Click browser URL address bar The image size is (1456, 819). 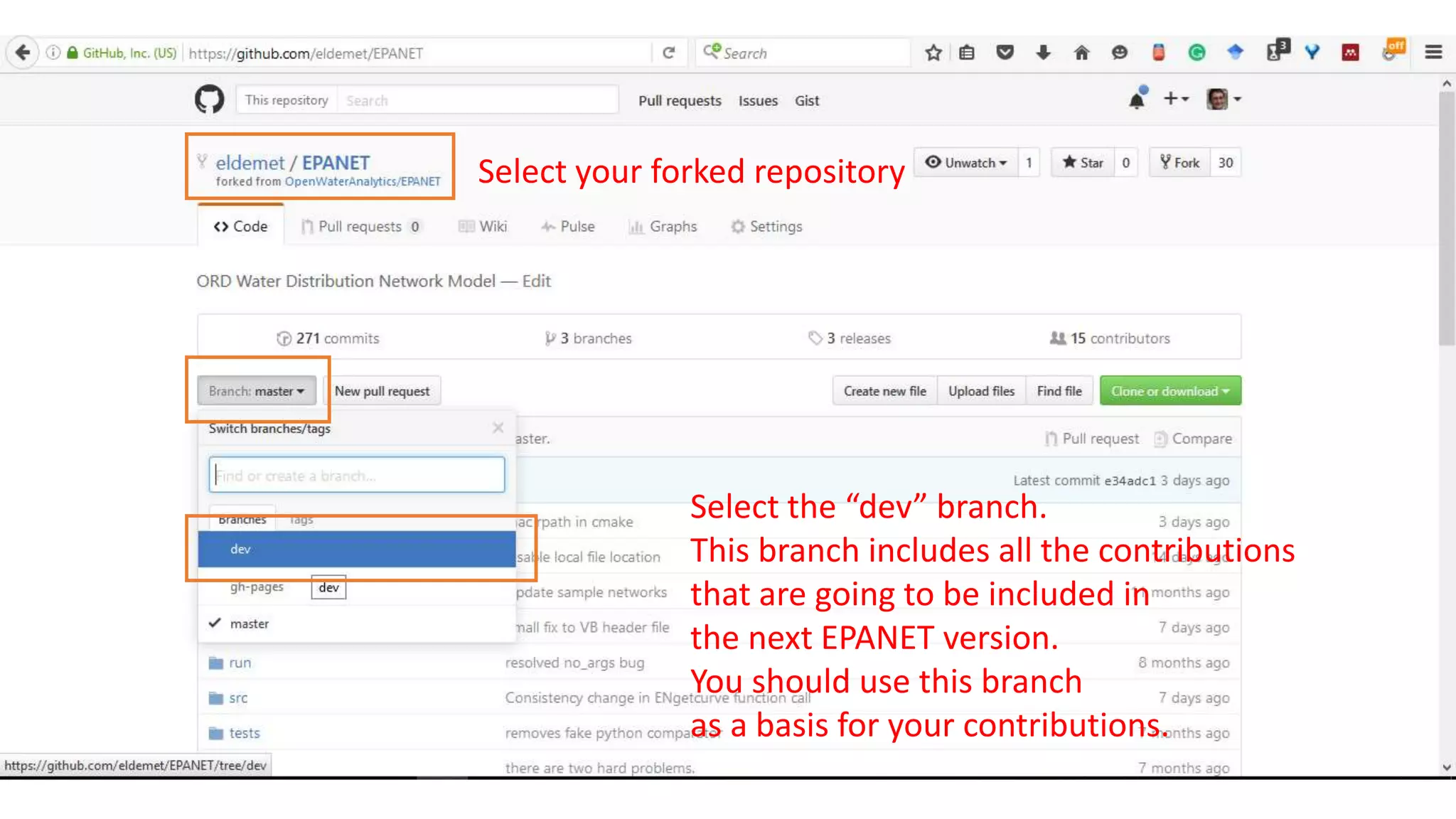(418, 53)
